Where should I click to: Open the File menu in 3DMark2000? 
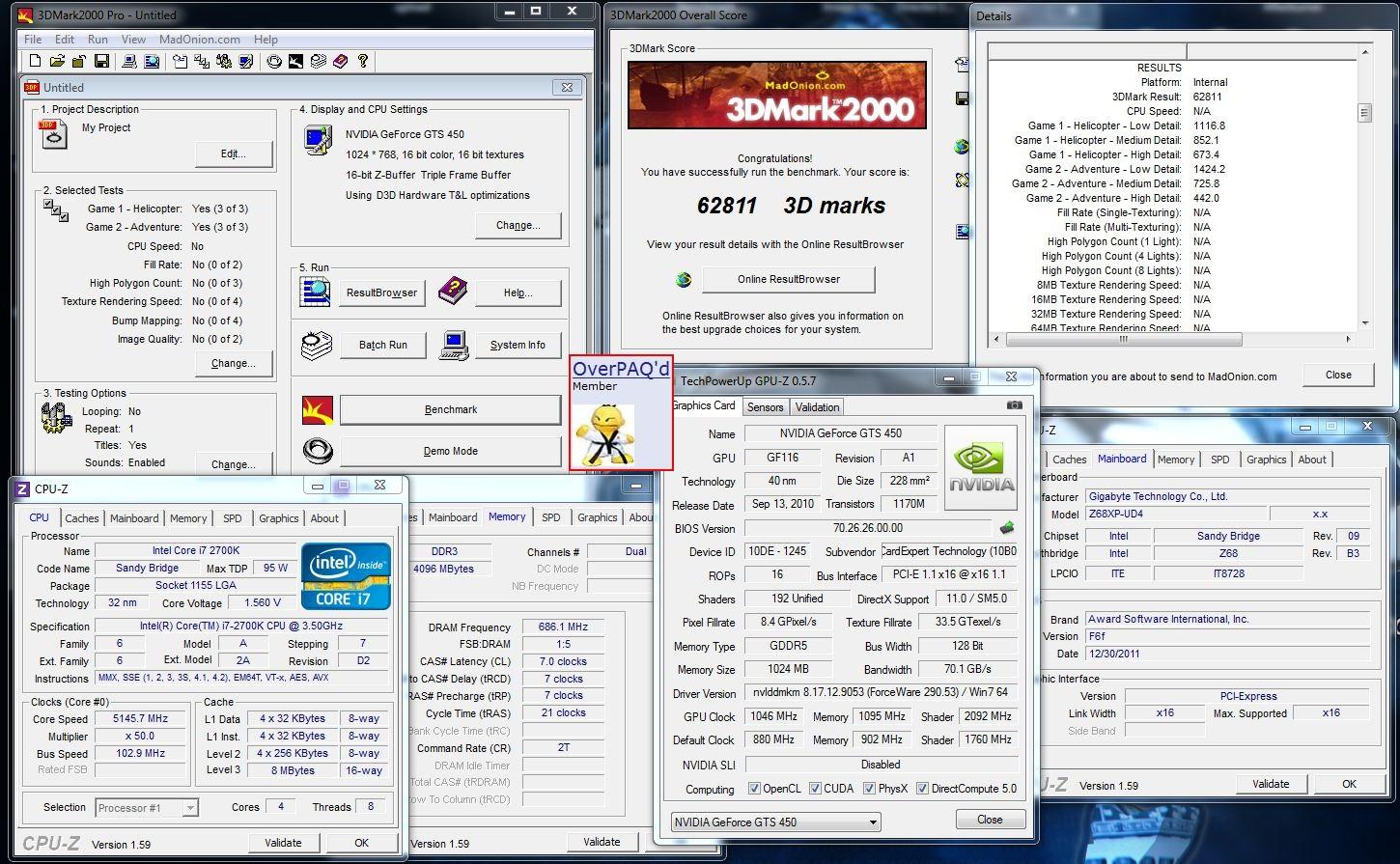(33, 40)
